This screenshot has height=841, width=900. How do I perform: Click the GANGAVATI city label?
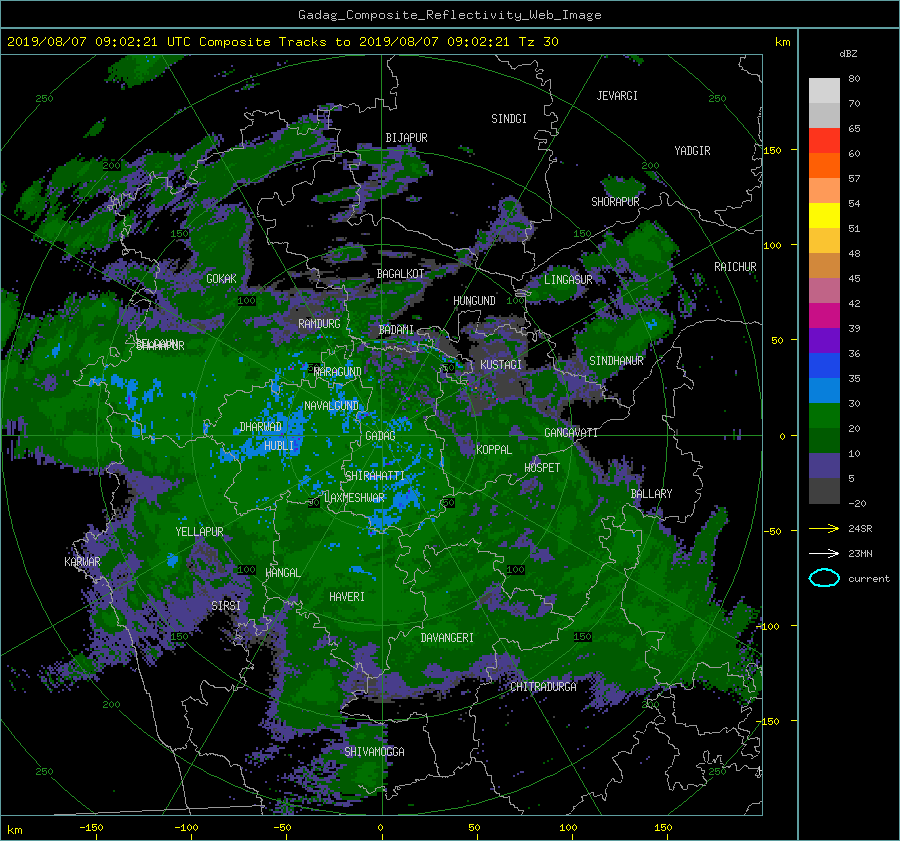[571, 432]
